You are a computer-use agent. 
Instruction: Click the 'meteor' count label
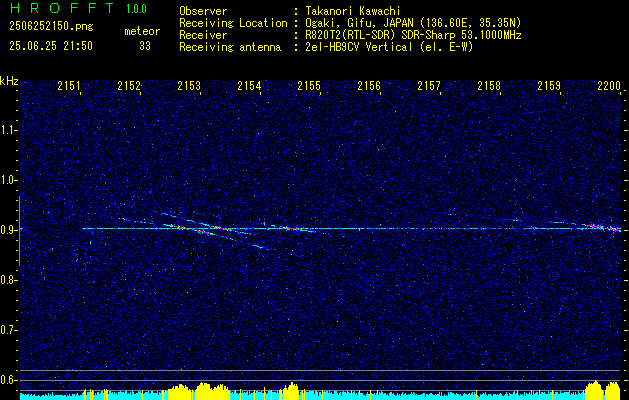click(x=142, y=31)
